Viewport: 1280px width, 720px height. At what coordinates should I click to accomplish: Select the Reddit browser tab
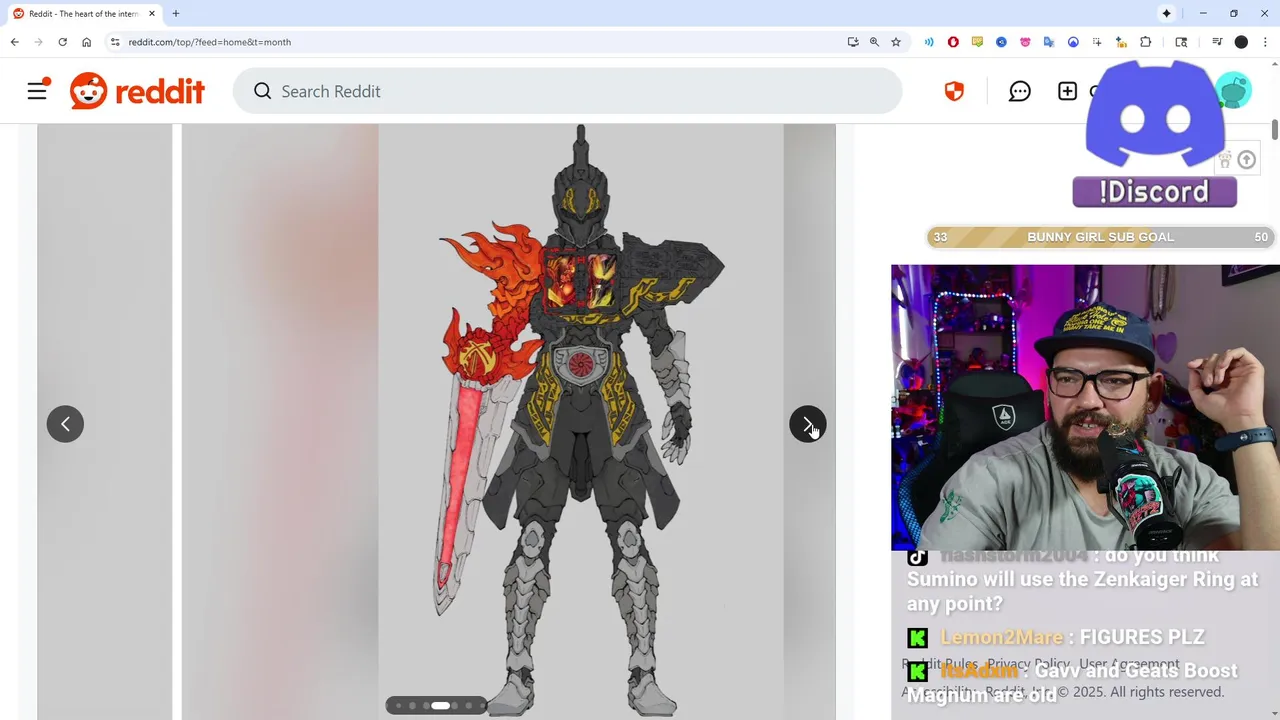[84, 14]
